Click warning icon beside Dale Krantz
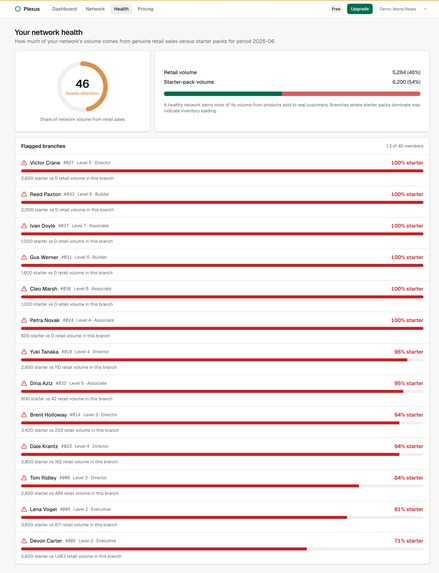The image size is (439, 573). [x=24, y=446]
